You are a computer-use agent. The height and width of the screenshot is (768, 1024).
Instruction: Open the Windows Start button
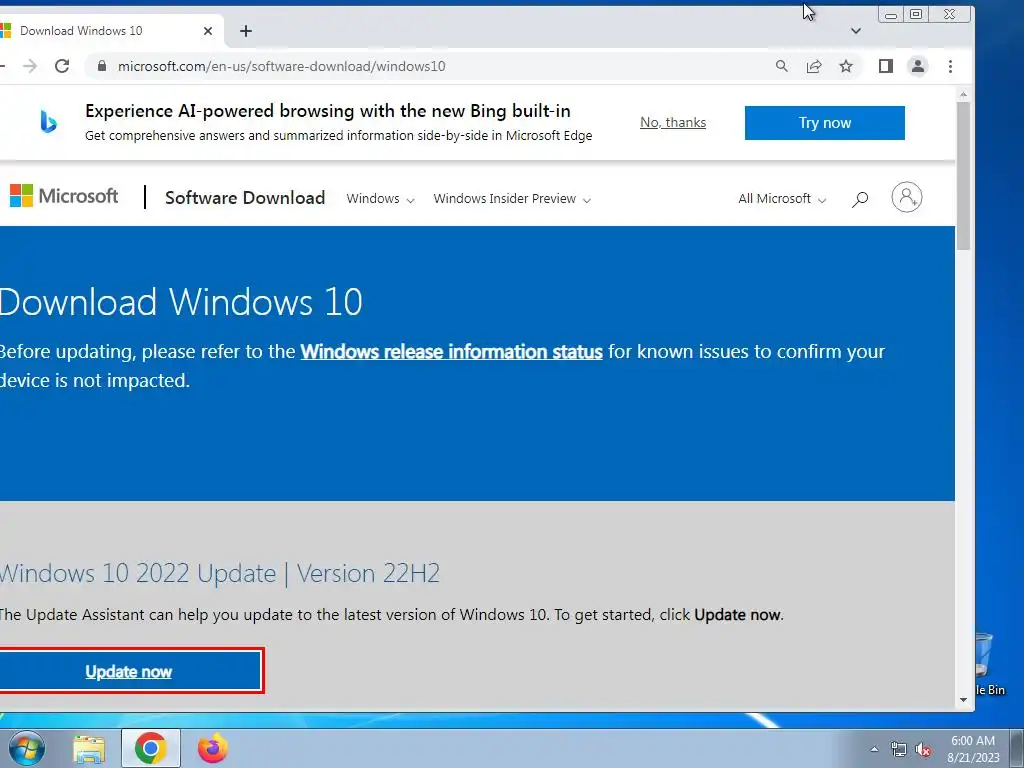[x=26, y=748]
